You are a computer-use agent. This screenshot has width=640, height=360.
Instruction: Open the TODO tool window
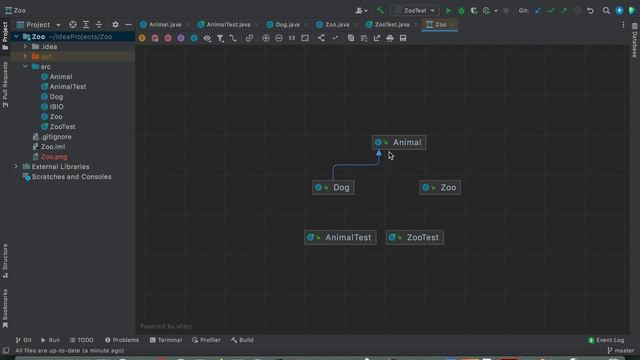point(82,340)
